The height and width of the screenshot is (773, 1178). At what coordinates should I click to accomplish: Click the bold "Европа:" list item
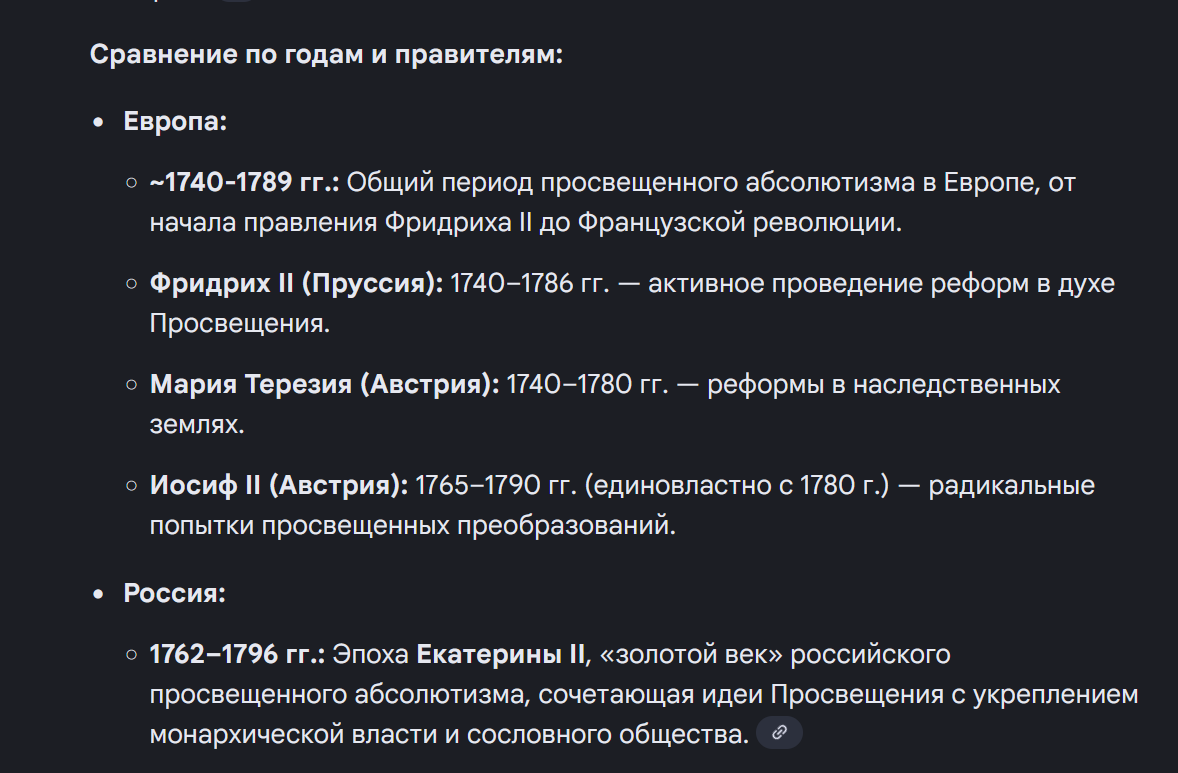coord(175,122)
